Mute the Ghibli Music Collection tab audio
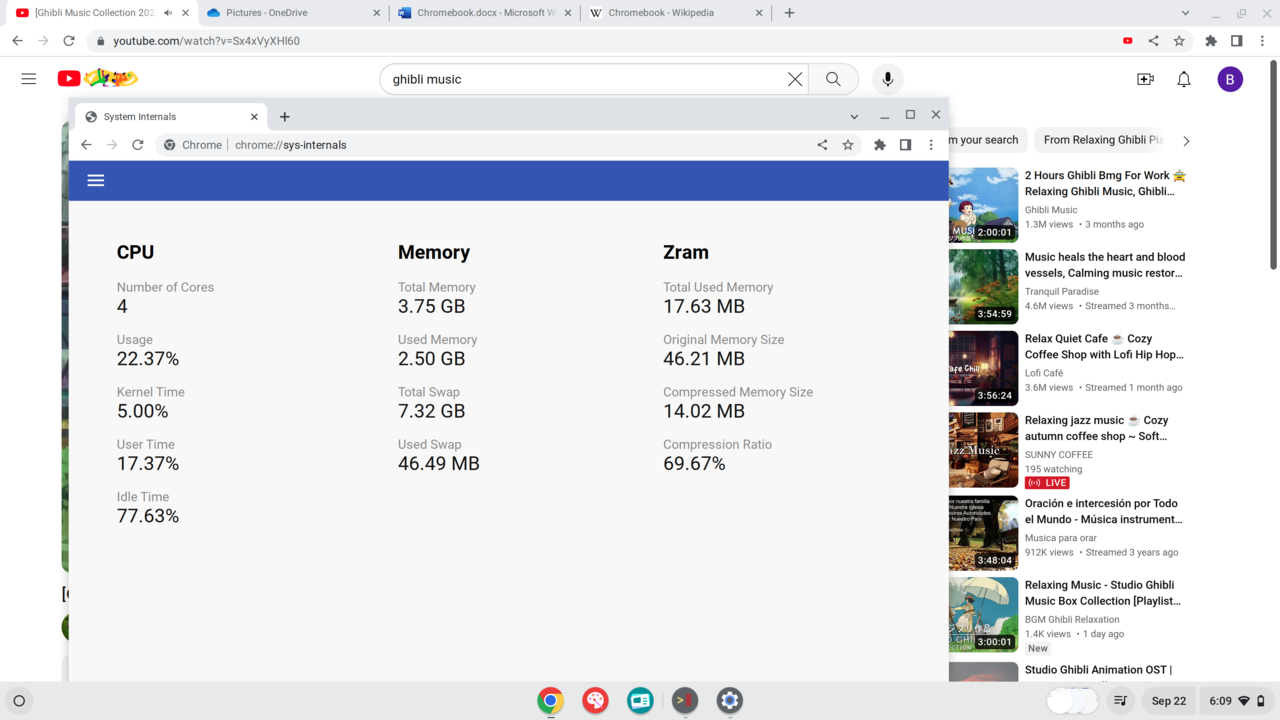 [x=168, y=13]
